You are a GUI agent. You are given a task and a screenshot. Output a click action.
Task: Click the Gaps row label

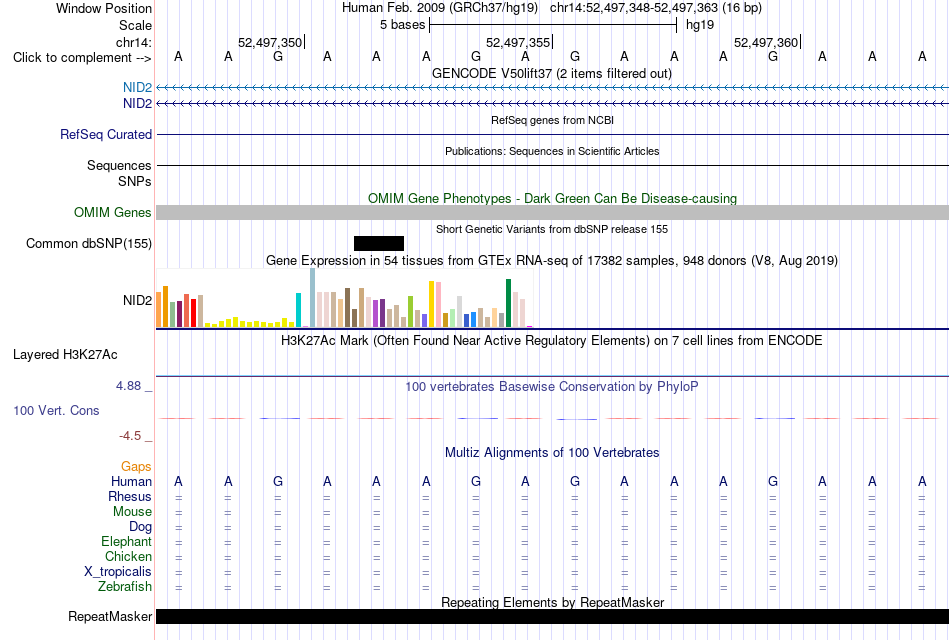click(x=136, y=466)
